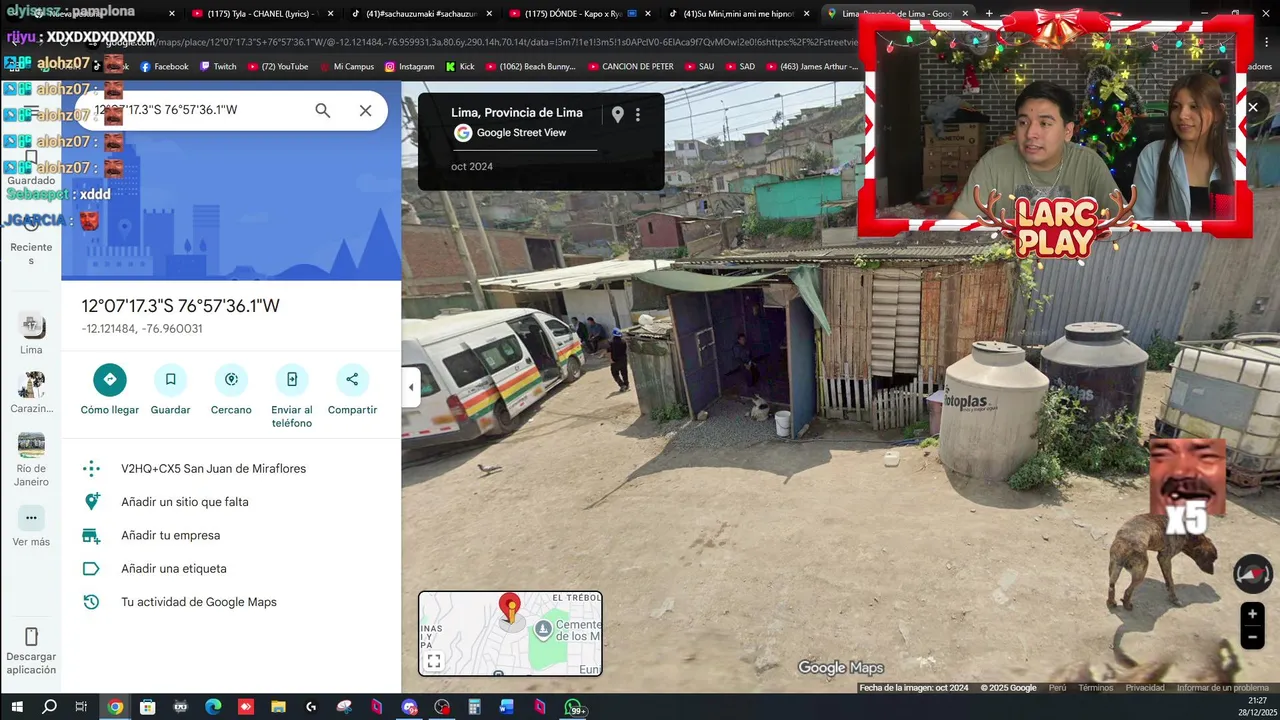The image size is (1280, 720).
Task: Open the SAU bookmark
Action: point(699,67)
